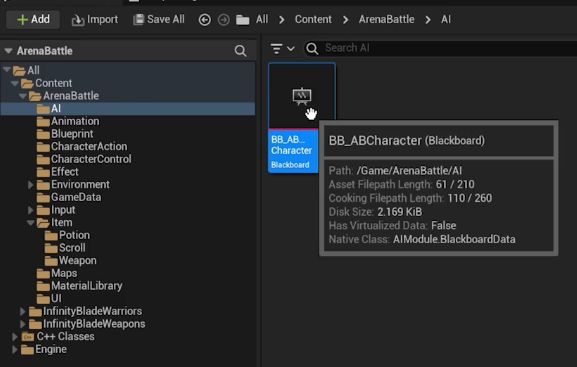Image resolution: width=577 pixels, height=367 pixels.
Task: Select the Scroll folder
Action: [x=65, y=248]
